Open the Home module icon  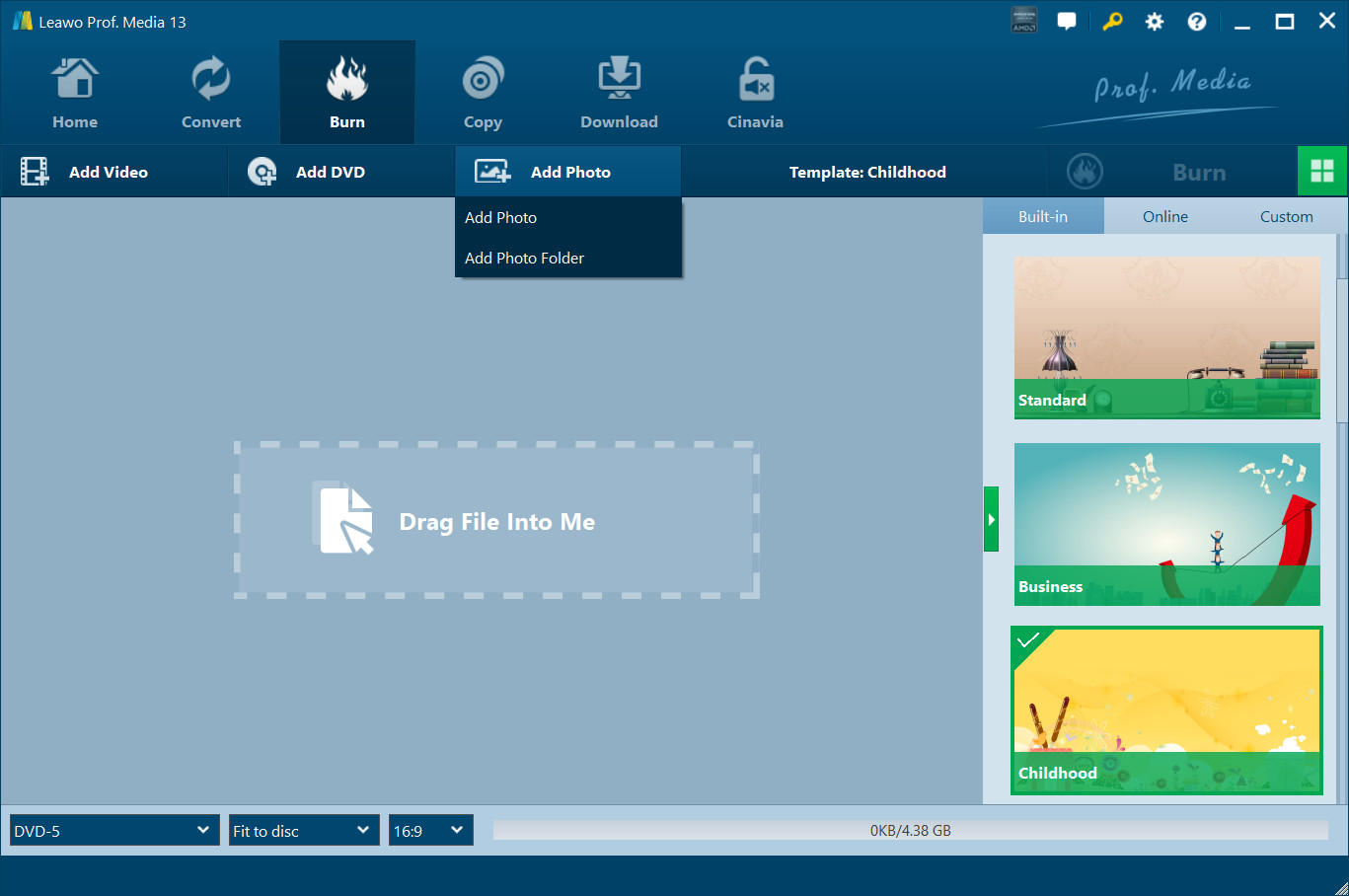[x=75, y=80]
